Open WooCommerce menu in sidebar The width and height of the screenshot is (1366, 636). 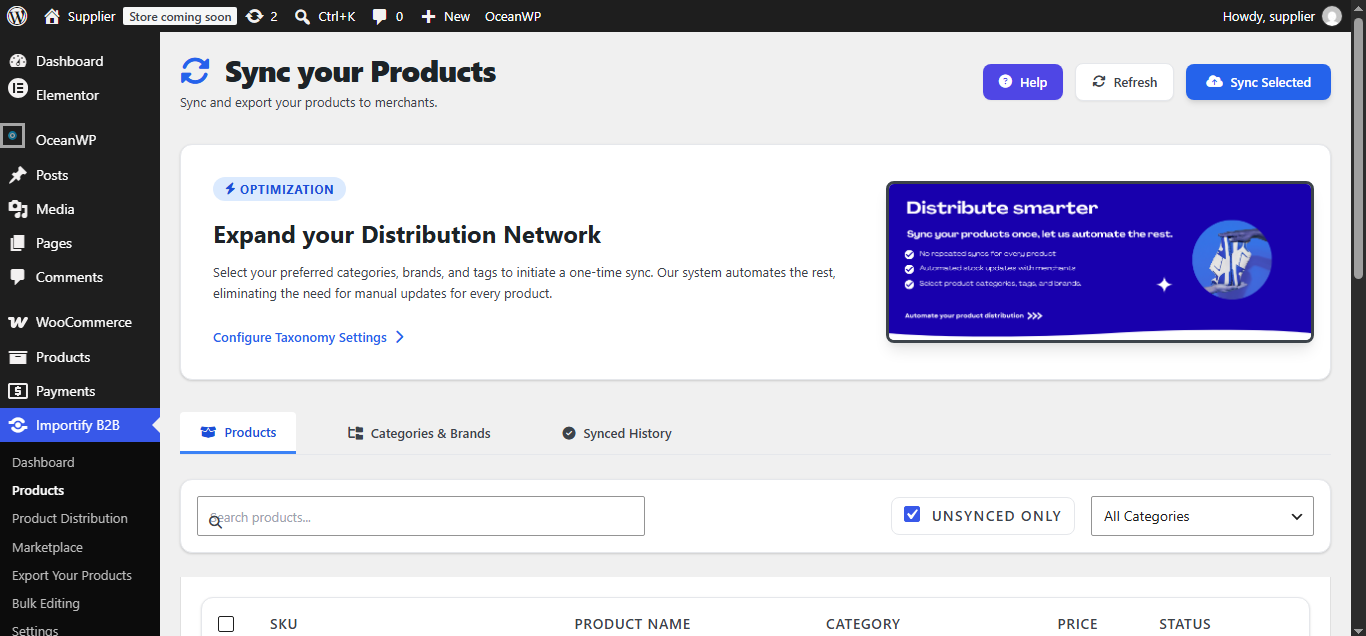(x=84, y=322)
